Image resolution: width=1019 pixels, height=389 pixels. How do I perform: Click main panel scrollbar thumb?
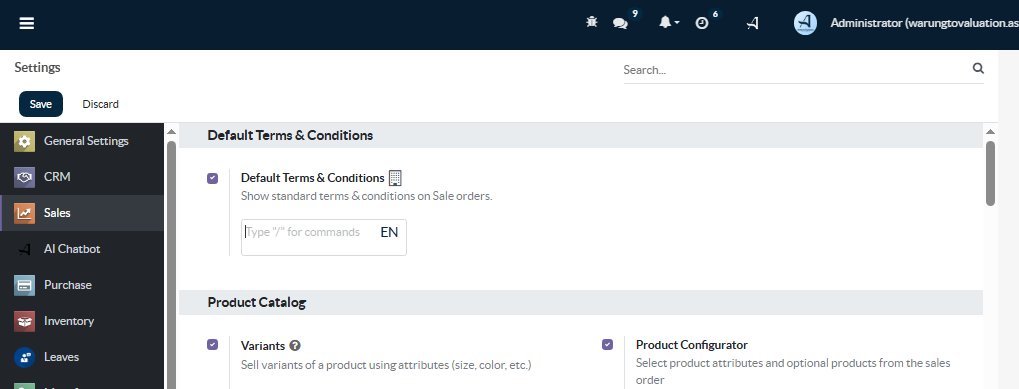point(990,173)
